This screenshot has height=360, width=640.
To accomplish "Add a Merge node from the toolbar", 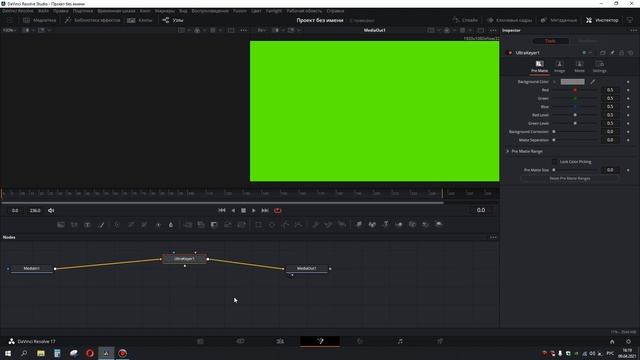I will click(188, 224).
